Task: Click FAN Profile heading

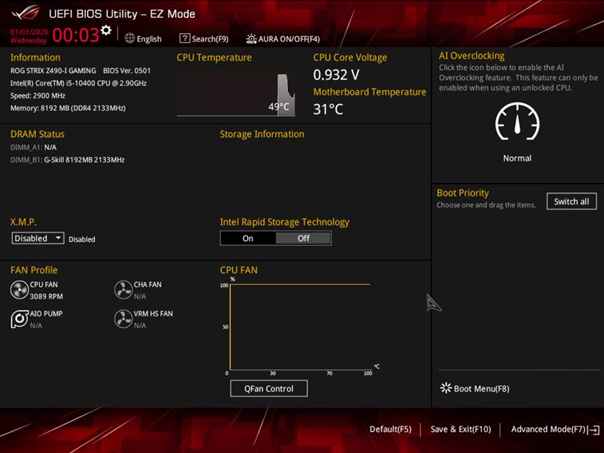Action: tap(34, 270)
